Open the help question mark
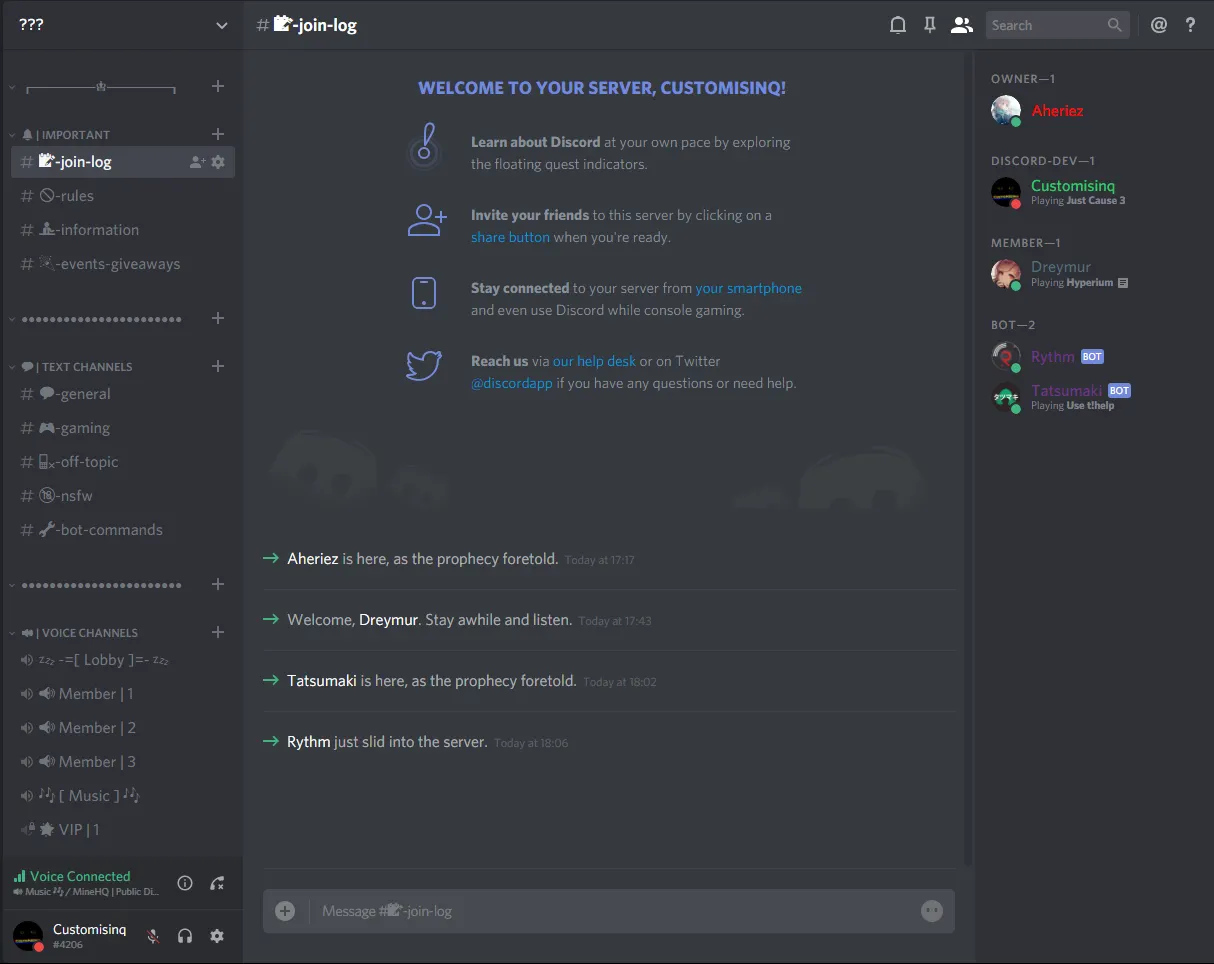1214x964 pixels. coord(1190,25)
